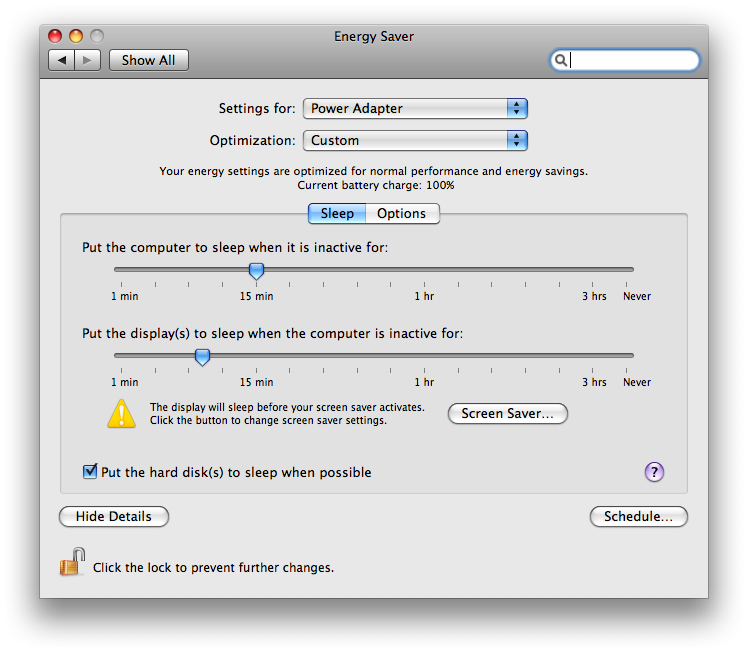
Task: Click the 'Current battery charge: 100%' text
Action: pos(376,185)
